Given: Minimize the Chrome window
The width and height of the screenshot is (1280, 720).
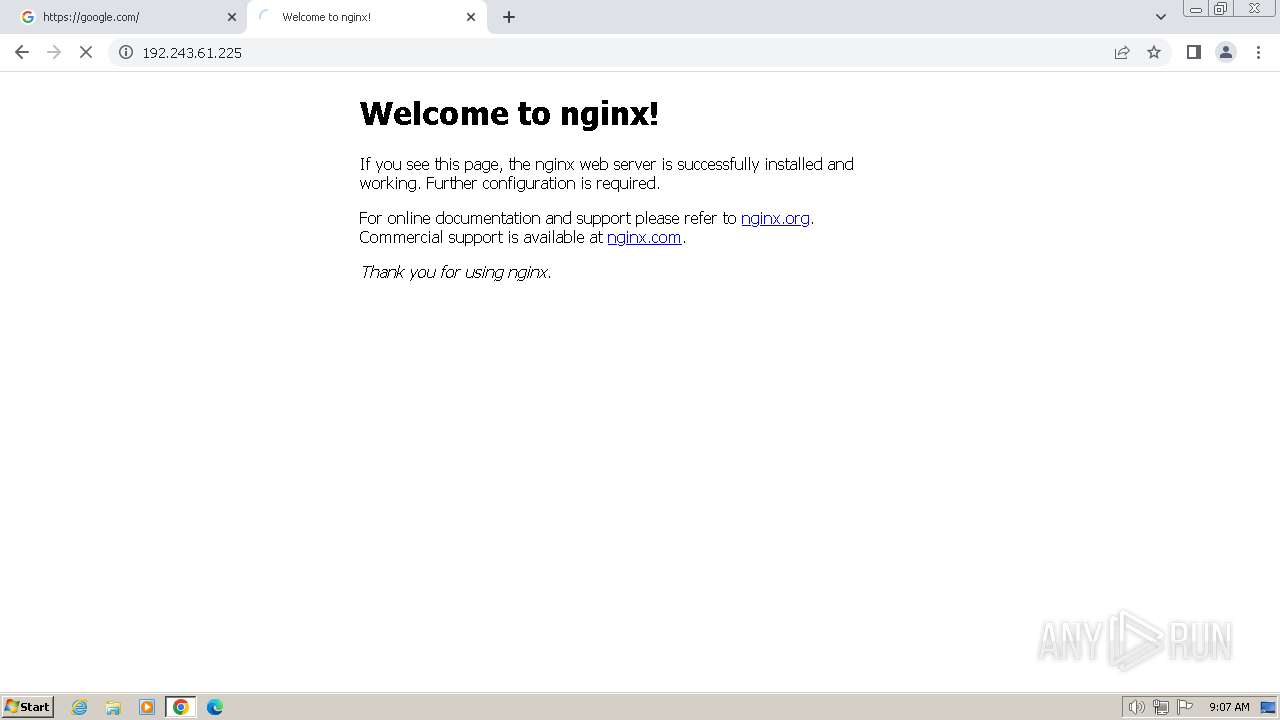Looking at the screenshot, I should click(x=1195, y=9).
